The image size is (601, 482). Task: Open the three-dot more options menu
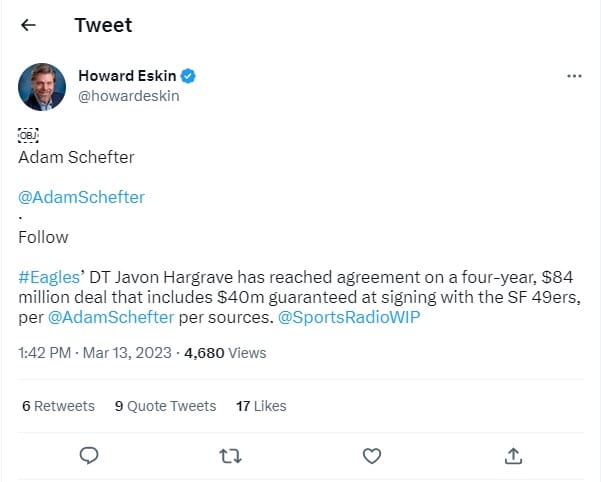pyautogui.click(x=573, y=76)
